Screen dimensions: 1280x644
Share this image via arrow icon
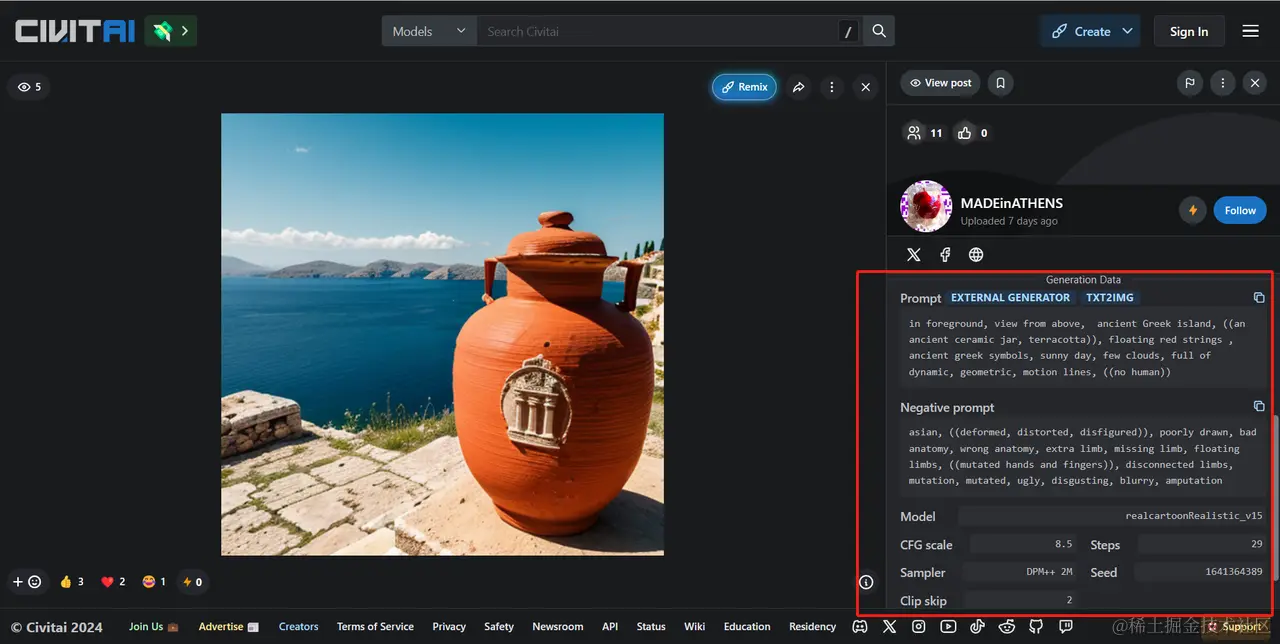coord(799,87)
